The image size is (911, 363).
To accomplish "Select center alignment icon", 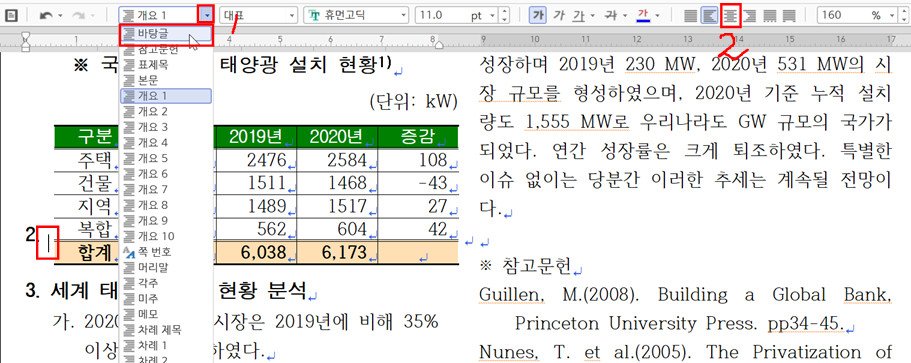I will click(730, 16).
